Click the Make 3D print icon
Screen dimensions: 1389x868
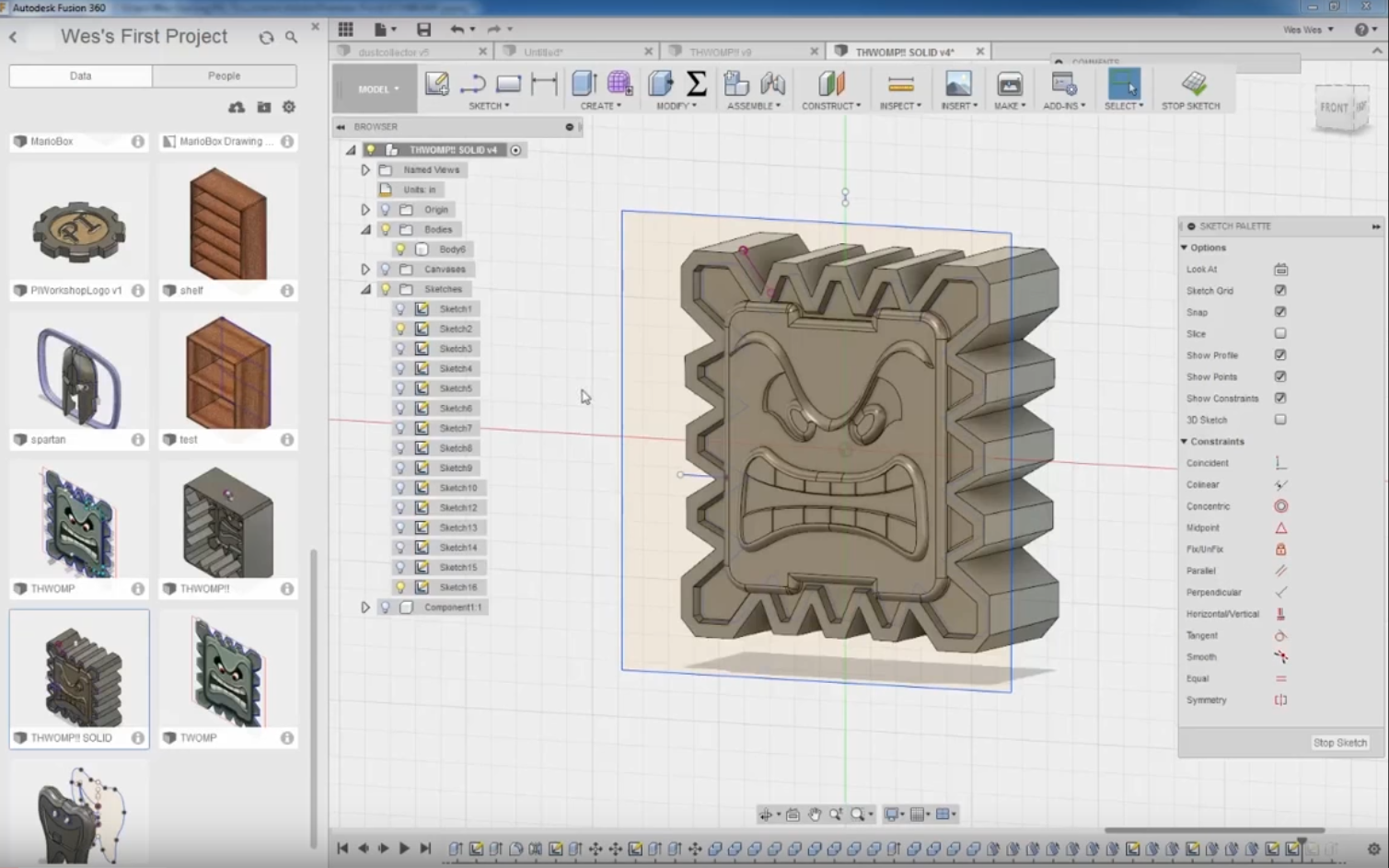coord(1009,85)
